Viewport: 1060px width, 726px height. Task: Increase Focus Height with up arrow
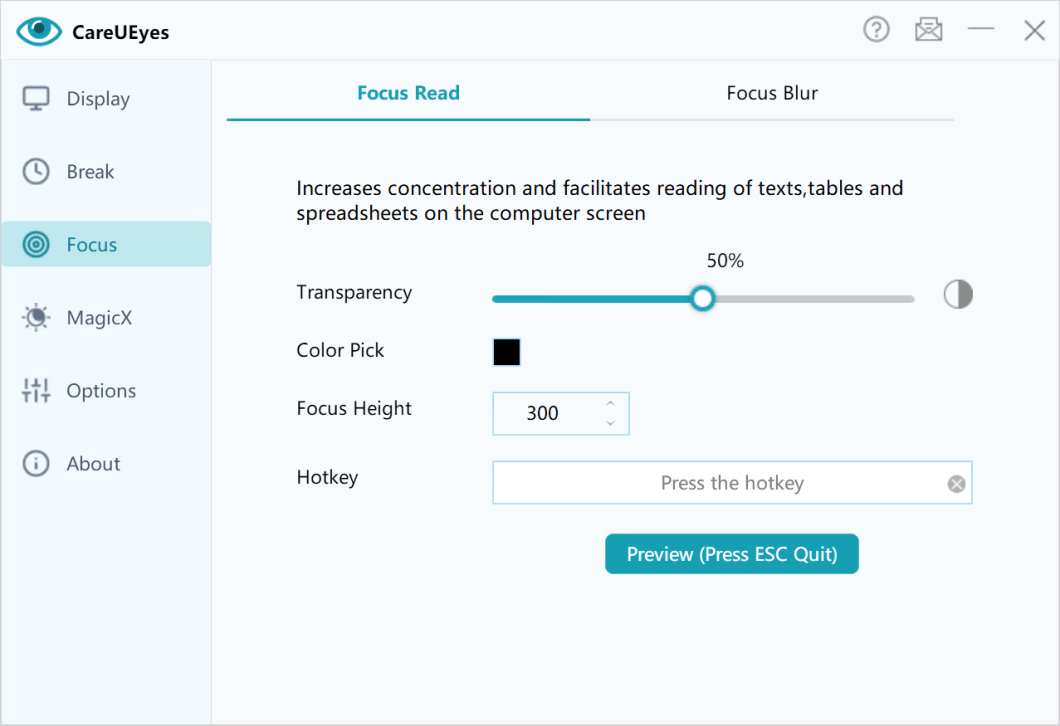click(610, 404)
